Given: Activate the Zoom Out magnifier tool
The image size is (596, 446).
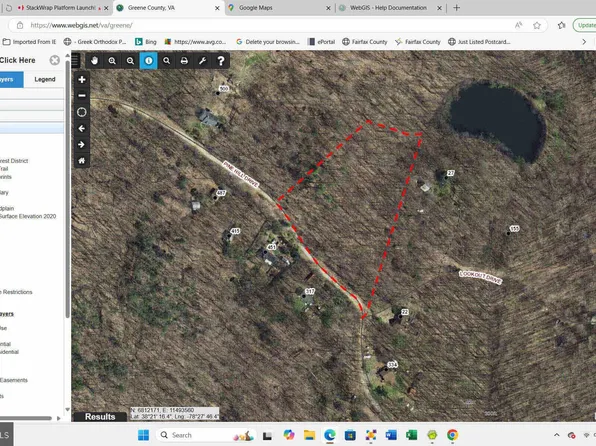Looking at the screenshot, I should point(130,60).
